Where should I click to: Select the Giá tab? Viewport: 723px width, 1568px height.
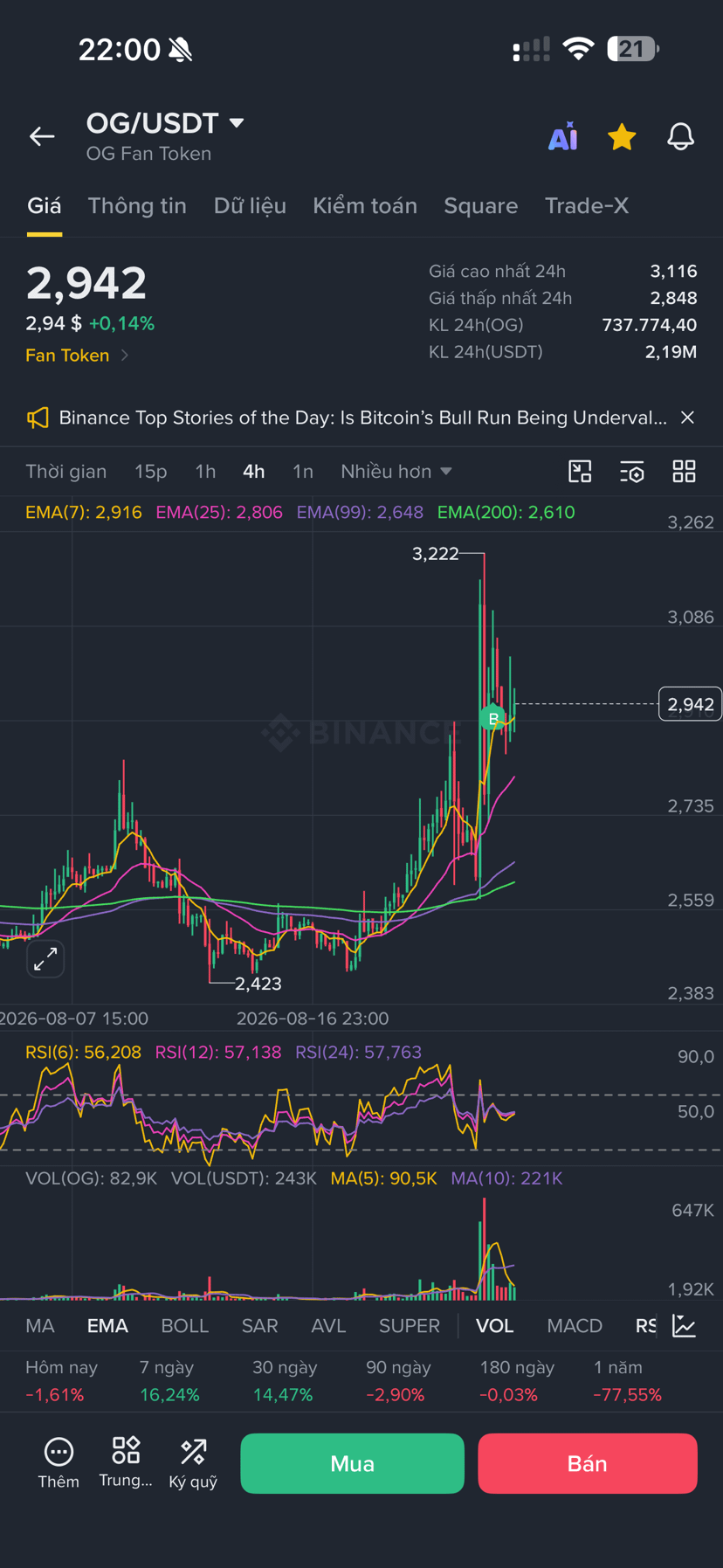(45, 205)
